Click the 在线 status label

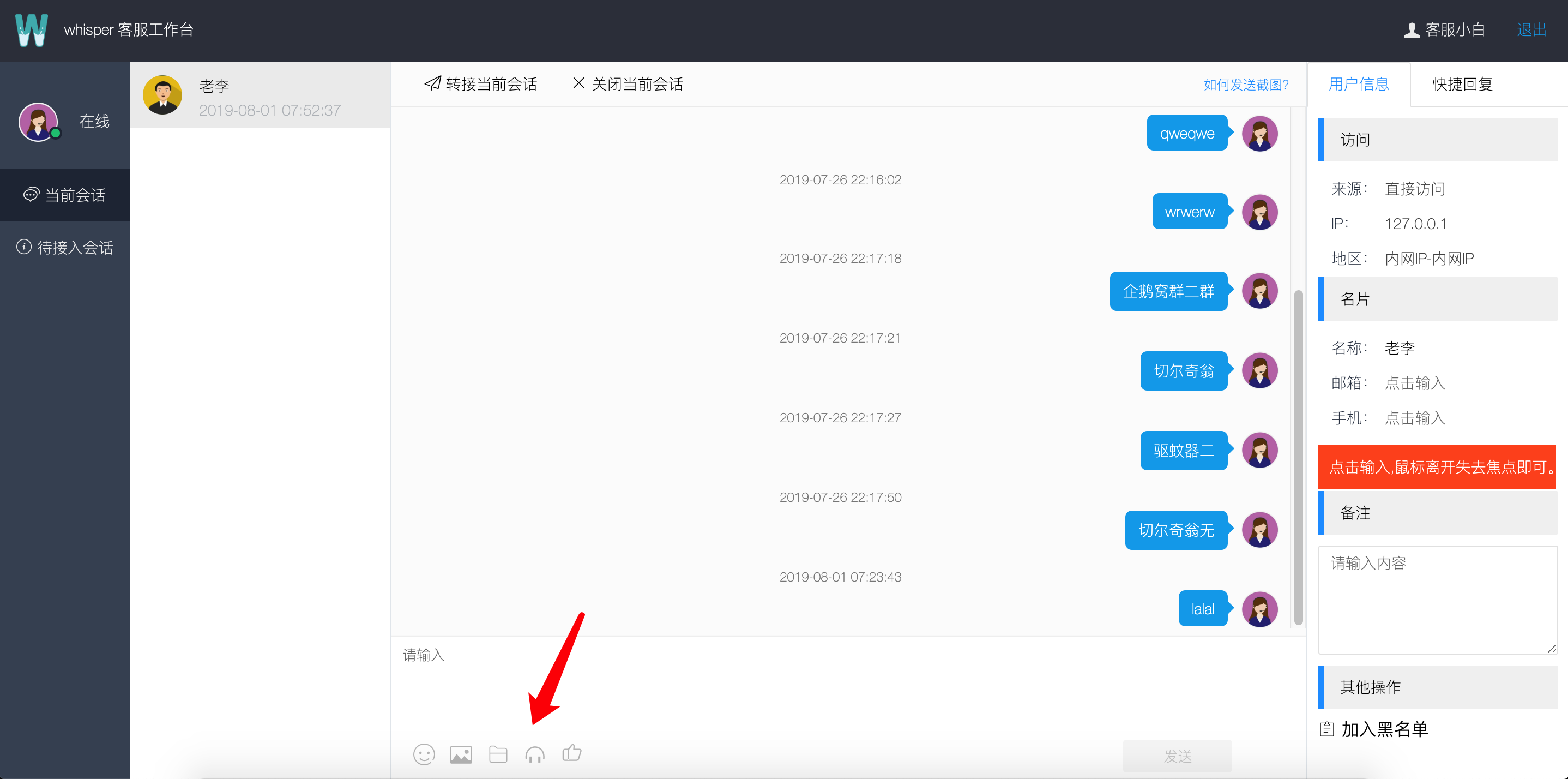tap(94, 121)
